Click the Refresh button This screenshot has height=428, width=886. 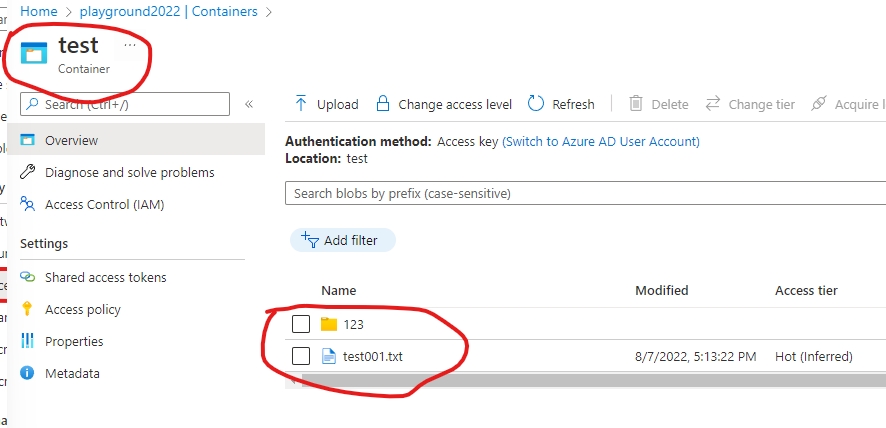pyautogui.click(x=561, y=104)
